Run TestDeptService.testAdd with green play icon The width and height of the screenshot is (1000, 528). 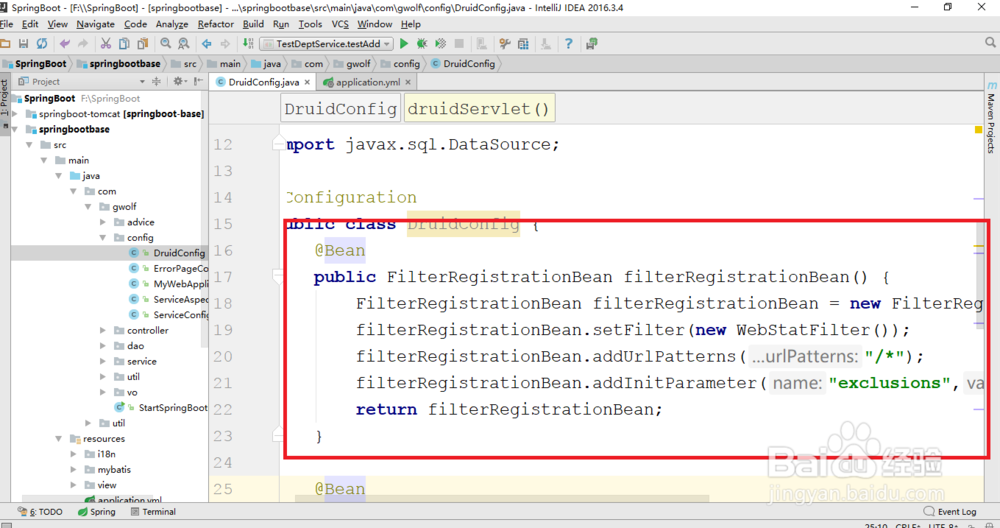click(x=404, y=43)
